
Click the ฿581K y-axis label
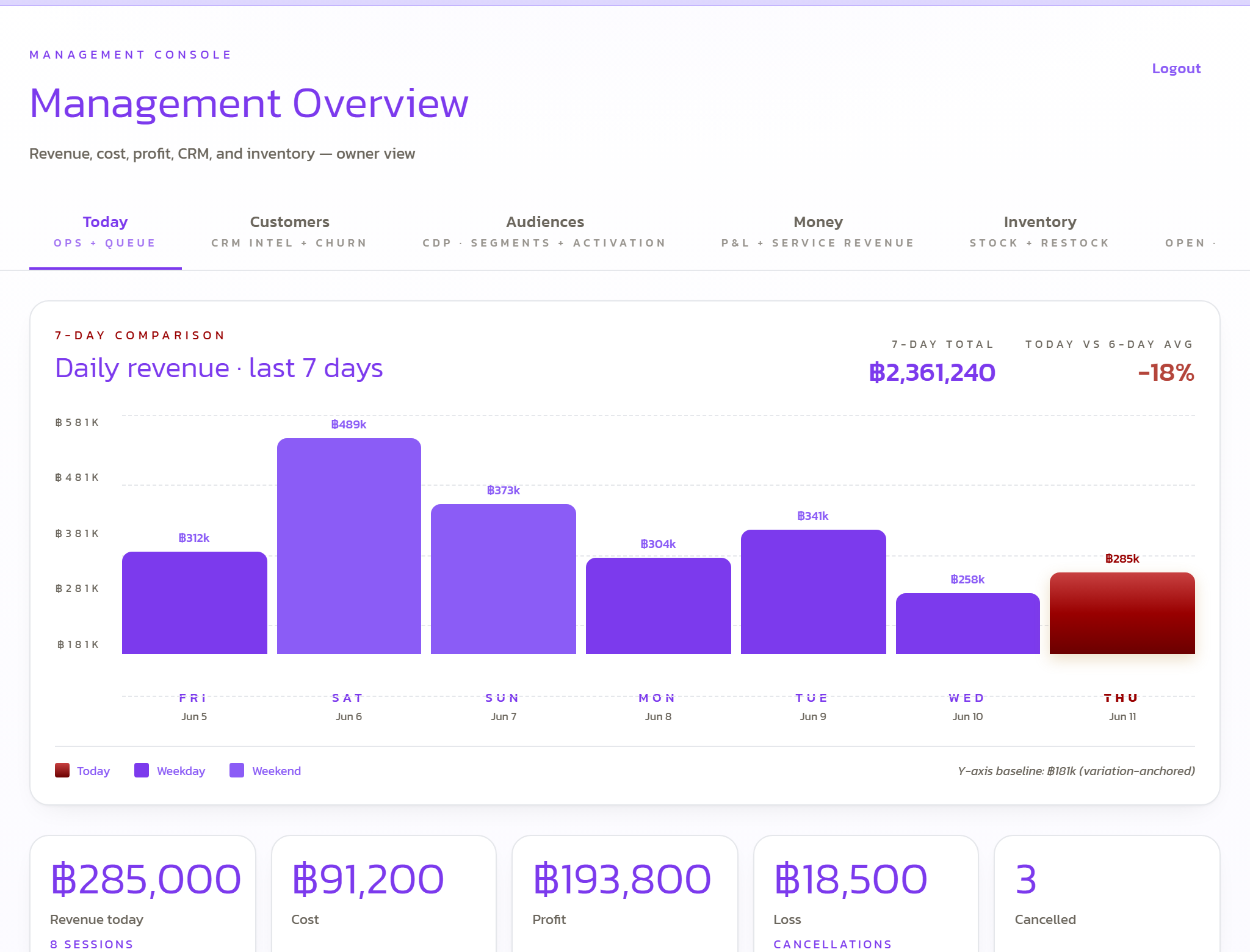pos(77,422)
